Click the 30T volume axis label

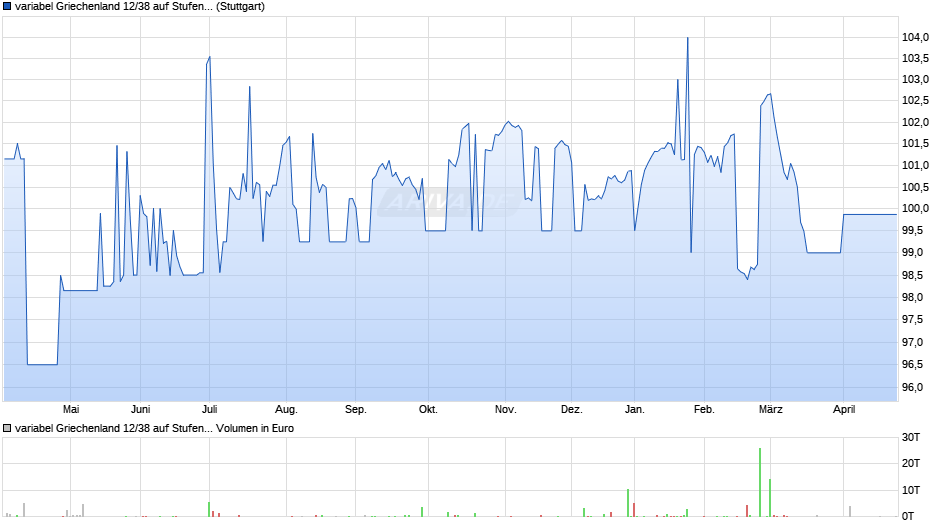[x=911, y=437]
